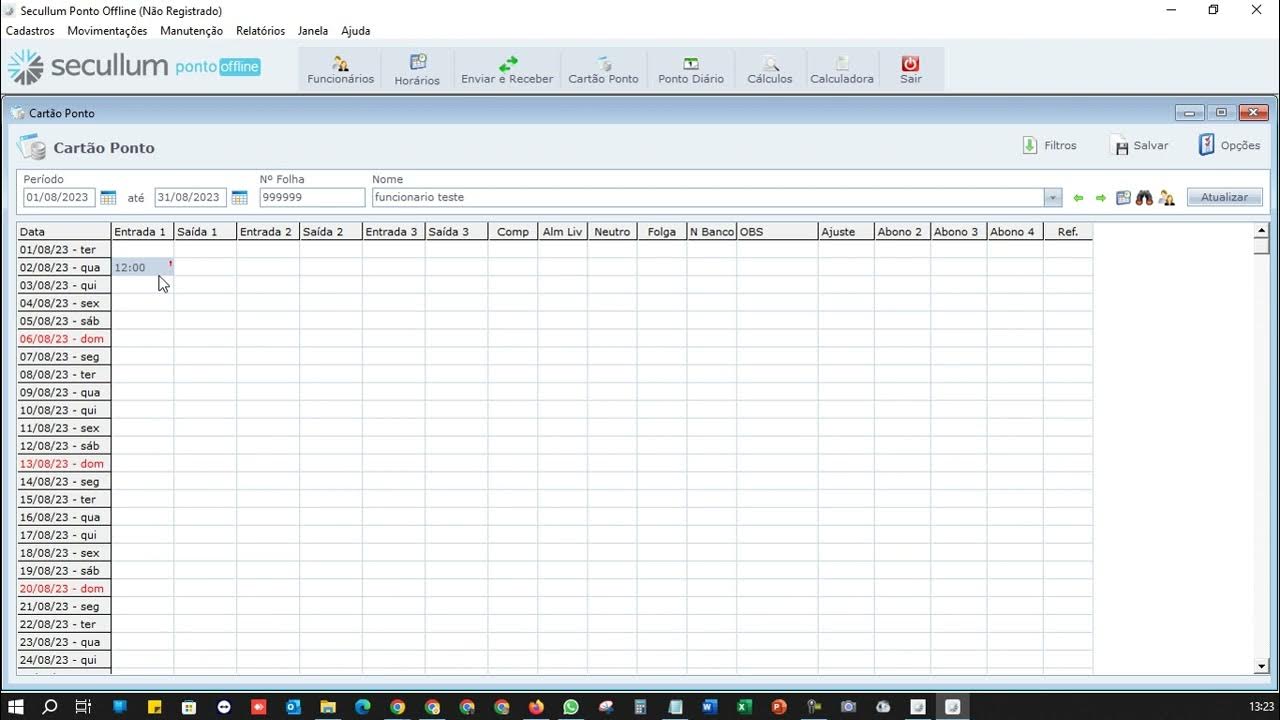Expand the Nome employee dropdown
The image size is (1280, 720).
(1052, 198)
